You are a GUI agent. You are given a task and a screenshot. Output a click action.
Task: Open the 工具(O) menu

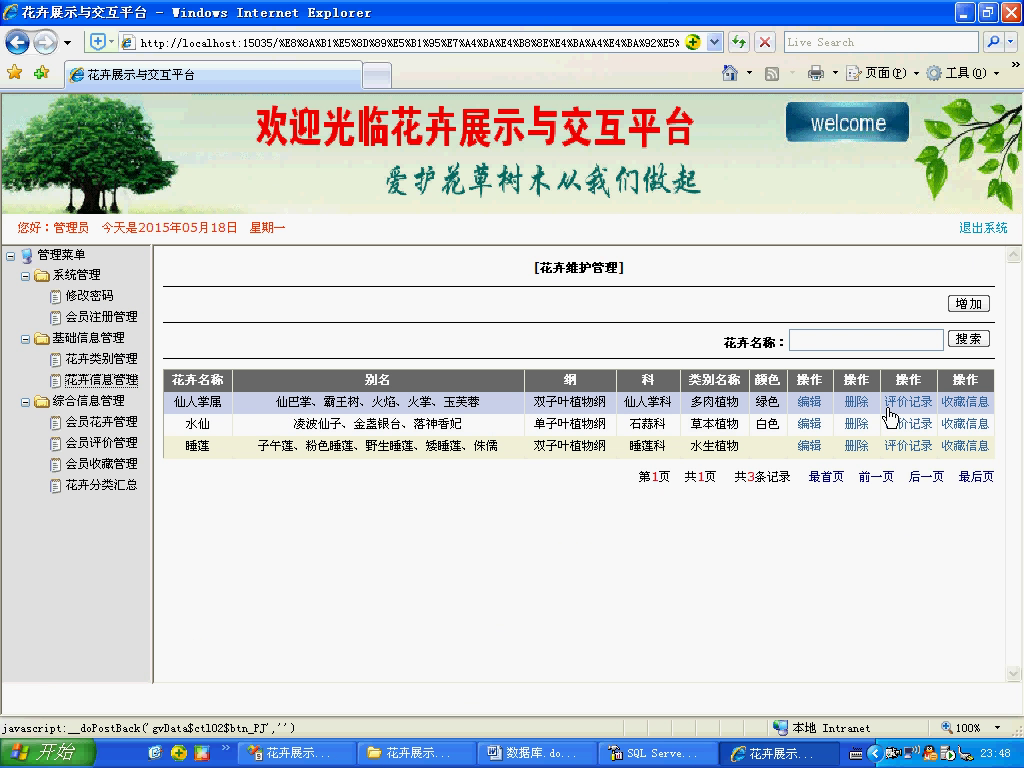(x=963, y=73)
